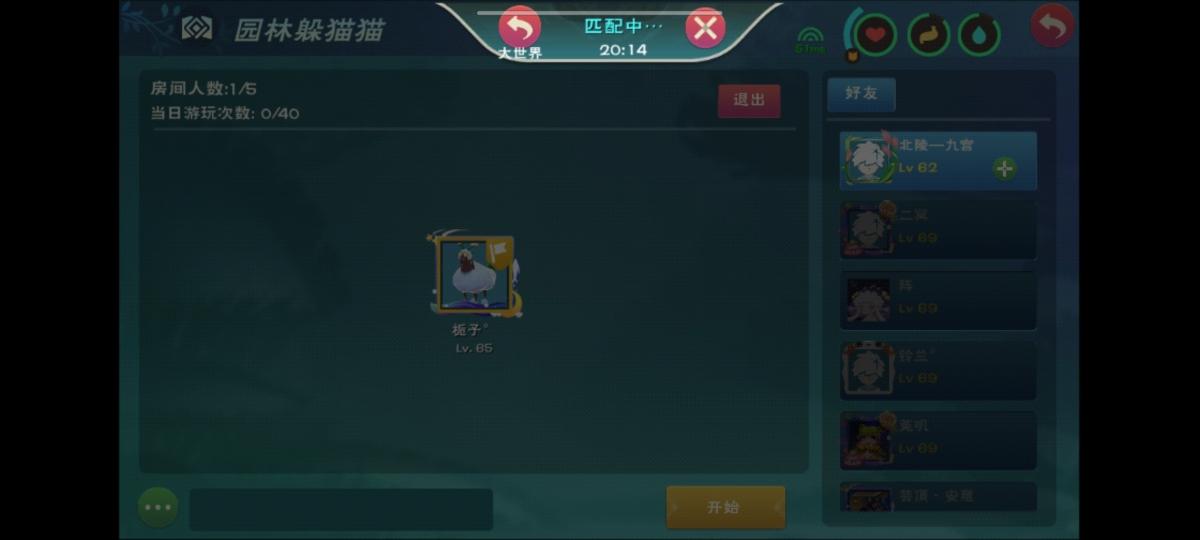Select friend 二冥 in the friends list
The height and width of the screenshot is (540, 1200).
pos(938,230)
